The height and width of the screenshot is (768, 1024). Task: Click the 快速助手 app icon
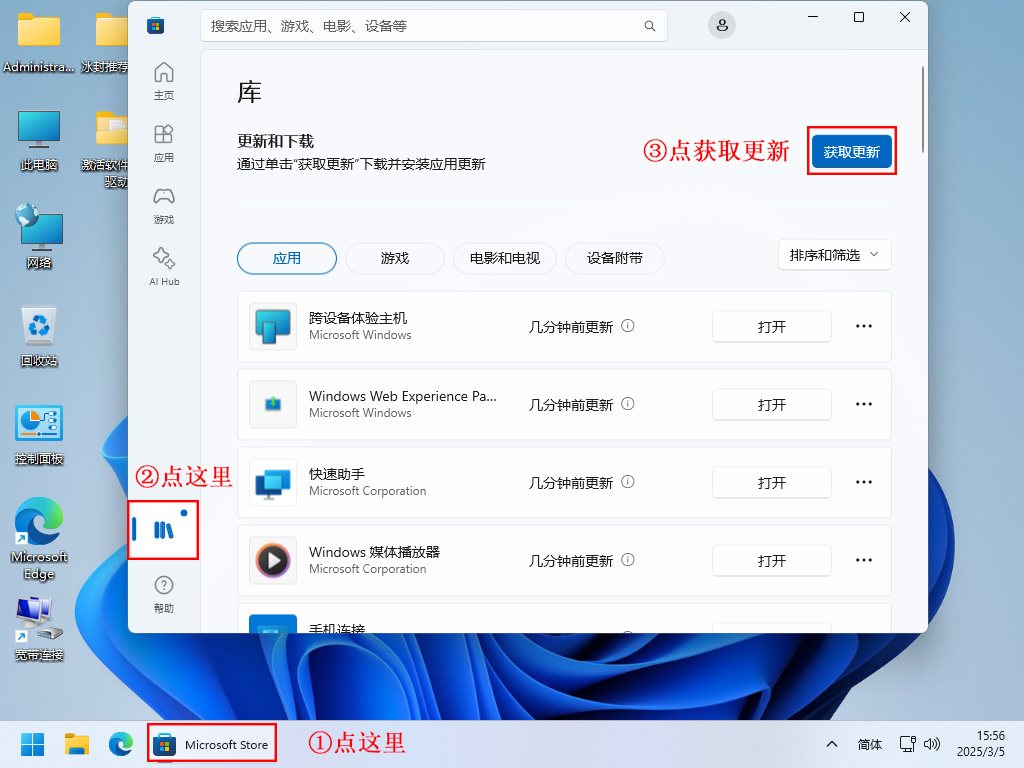[x=273, y=482]
